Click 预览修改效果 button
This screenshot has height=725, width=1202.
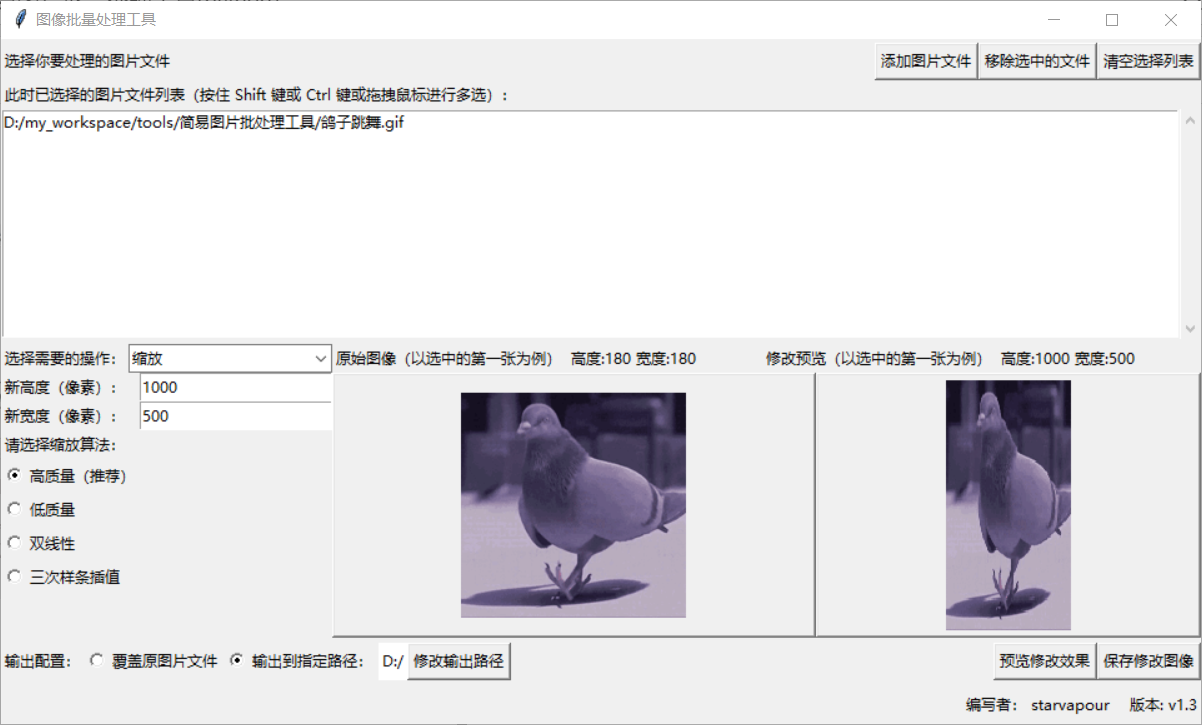click(x=1044, y=661)
